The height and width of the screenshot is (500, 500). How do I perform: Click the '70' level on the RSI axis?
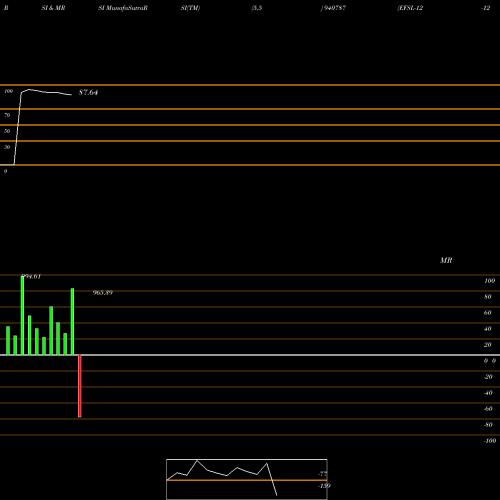click(7, 115)
